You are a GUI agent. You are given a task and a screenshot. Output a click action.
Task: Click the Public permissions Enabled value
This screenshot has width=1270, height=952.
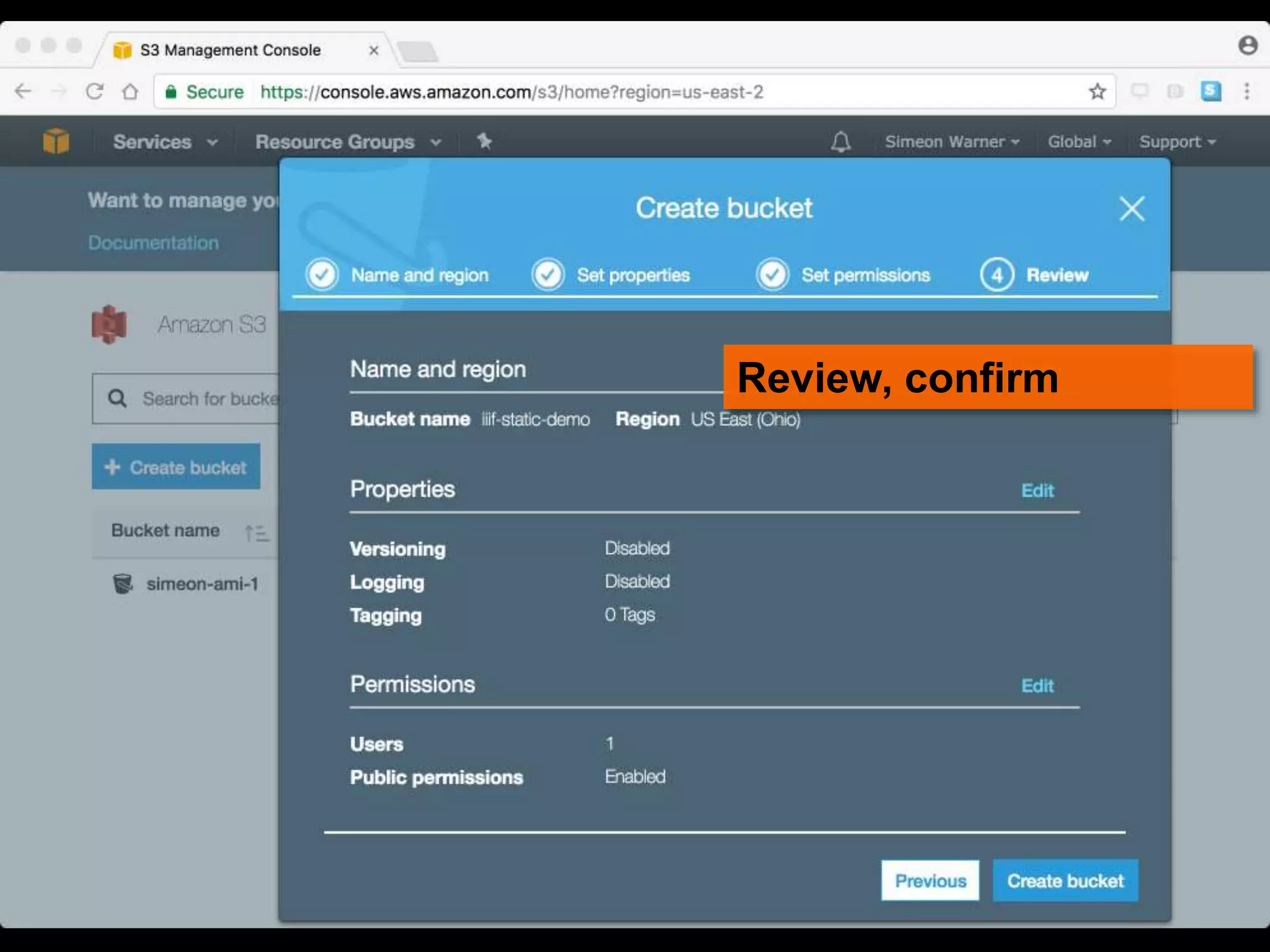[x=635, y=776]
